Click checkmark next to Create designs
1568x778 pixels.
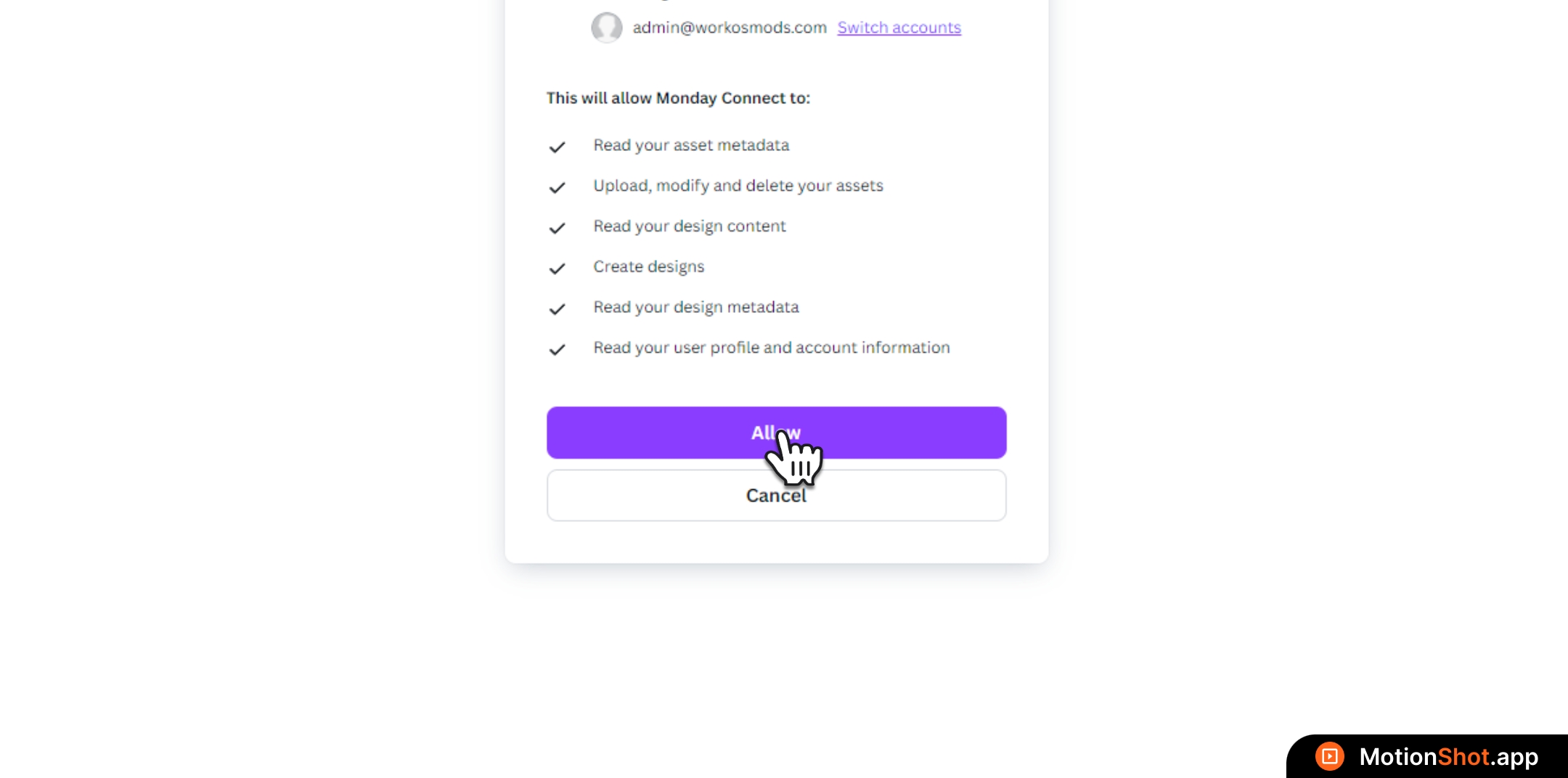557,269
